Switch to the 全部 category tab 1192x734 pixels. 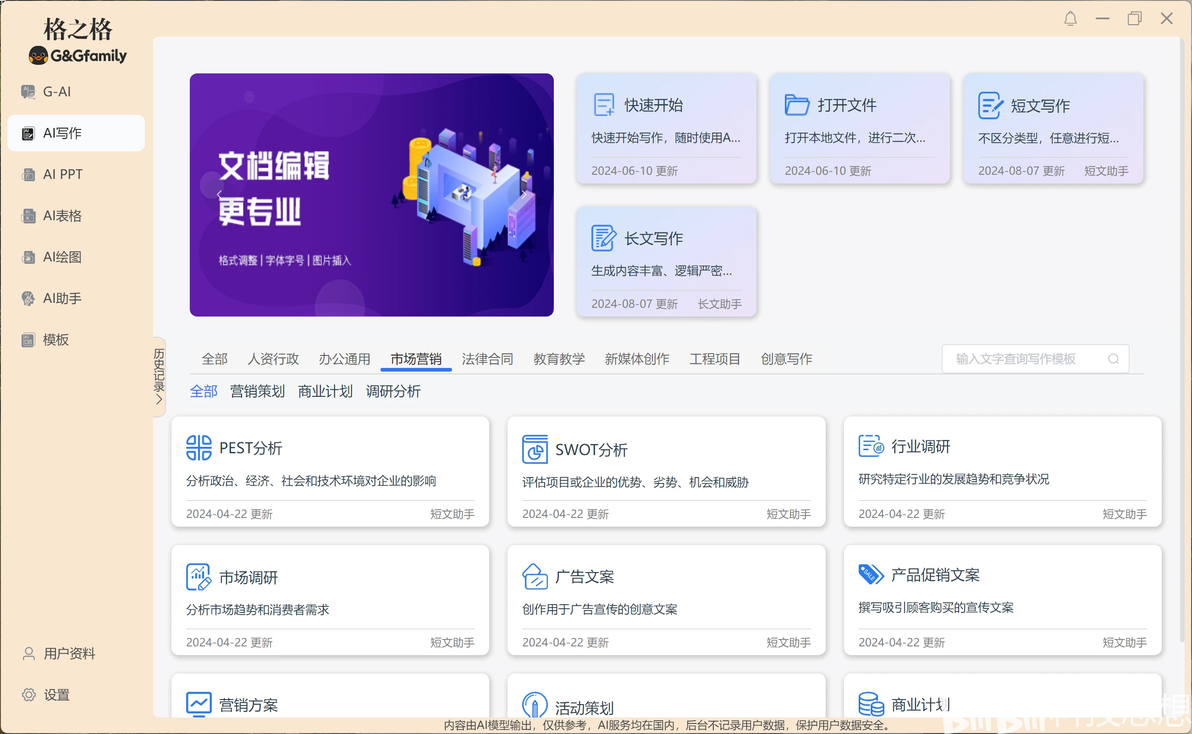pos(214,359)
